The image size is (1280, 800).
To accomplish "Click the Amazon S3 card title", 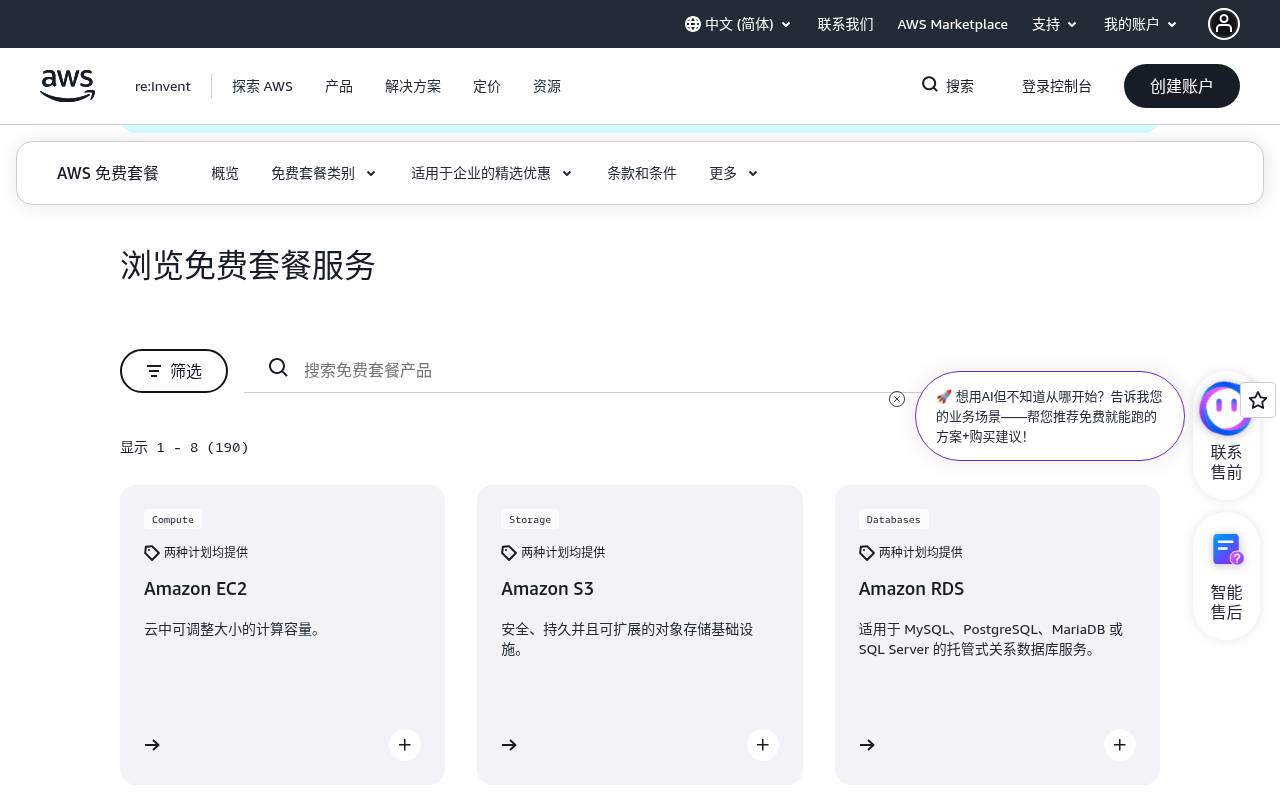I will pyautogui.click(x=548, y=589).
